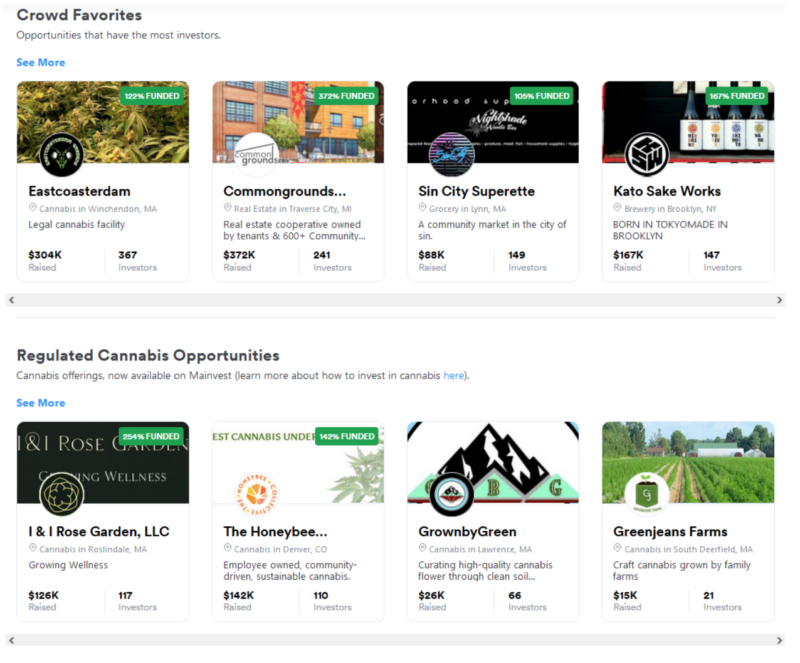The width and height of the screenshot is (800, 663).
Task: Click the 254% FUNDED badge on I & I Rose Garden
Action: (x=152, y=436)
